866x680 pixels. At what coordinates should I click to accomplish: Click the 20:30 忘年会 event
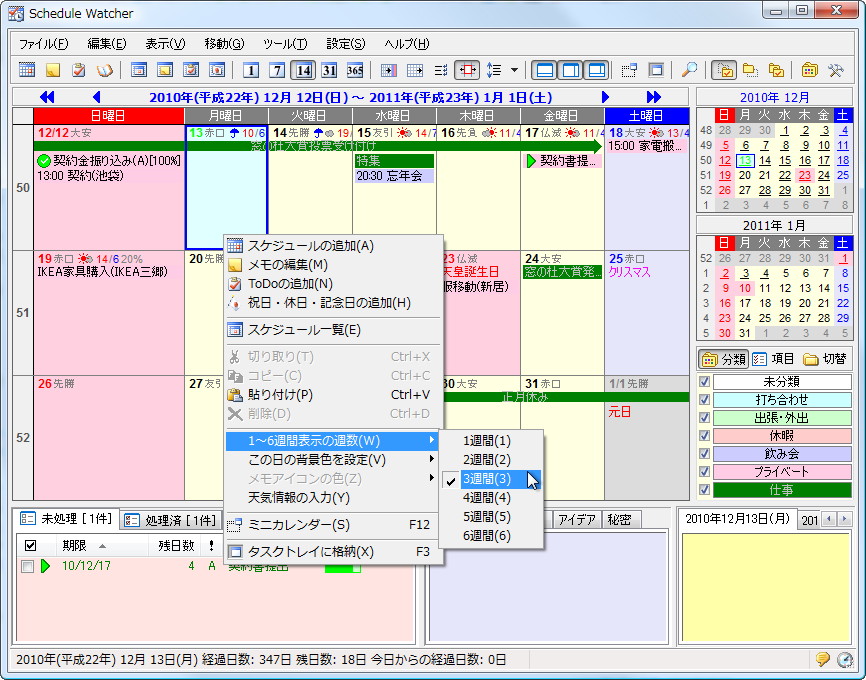[394, 176]
